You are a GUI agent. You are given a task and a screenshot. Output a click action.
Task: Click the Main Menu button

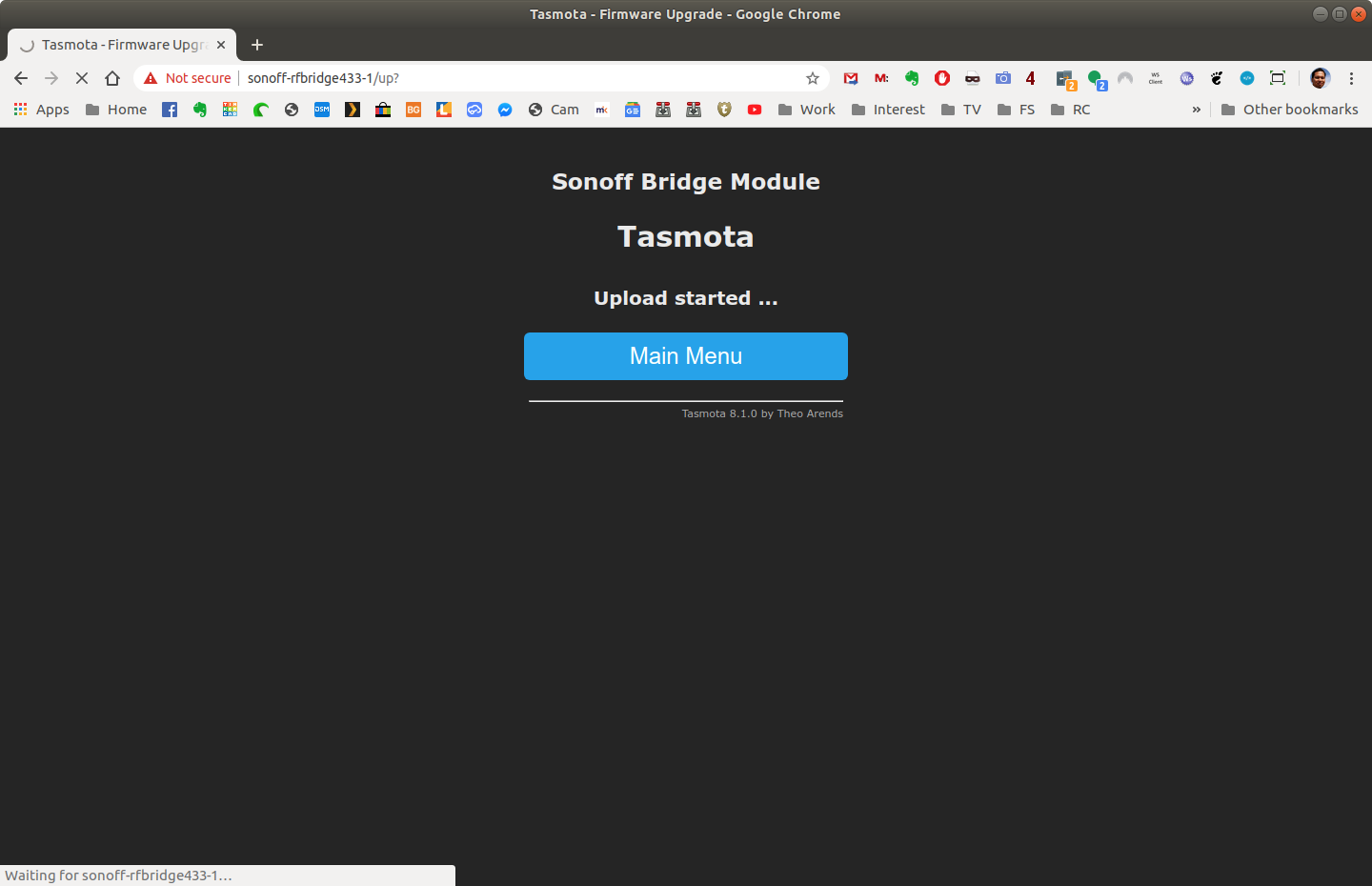point(686,356)
